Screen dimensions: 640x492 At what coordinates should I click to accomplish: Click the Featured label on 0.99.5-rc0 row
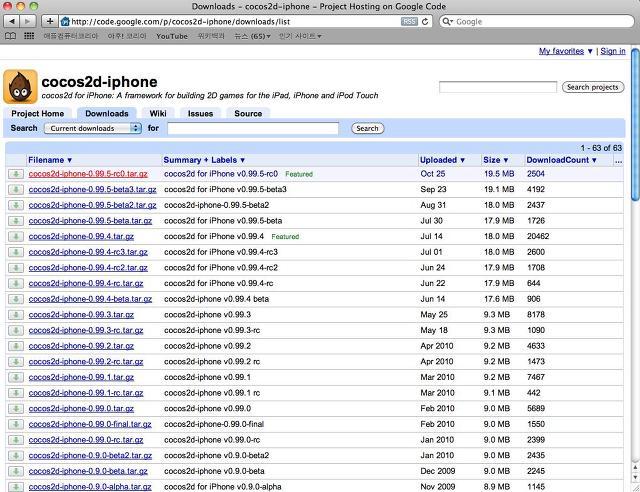[x=299, y=174]
